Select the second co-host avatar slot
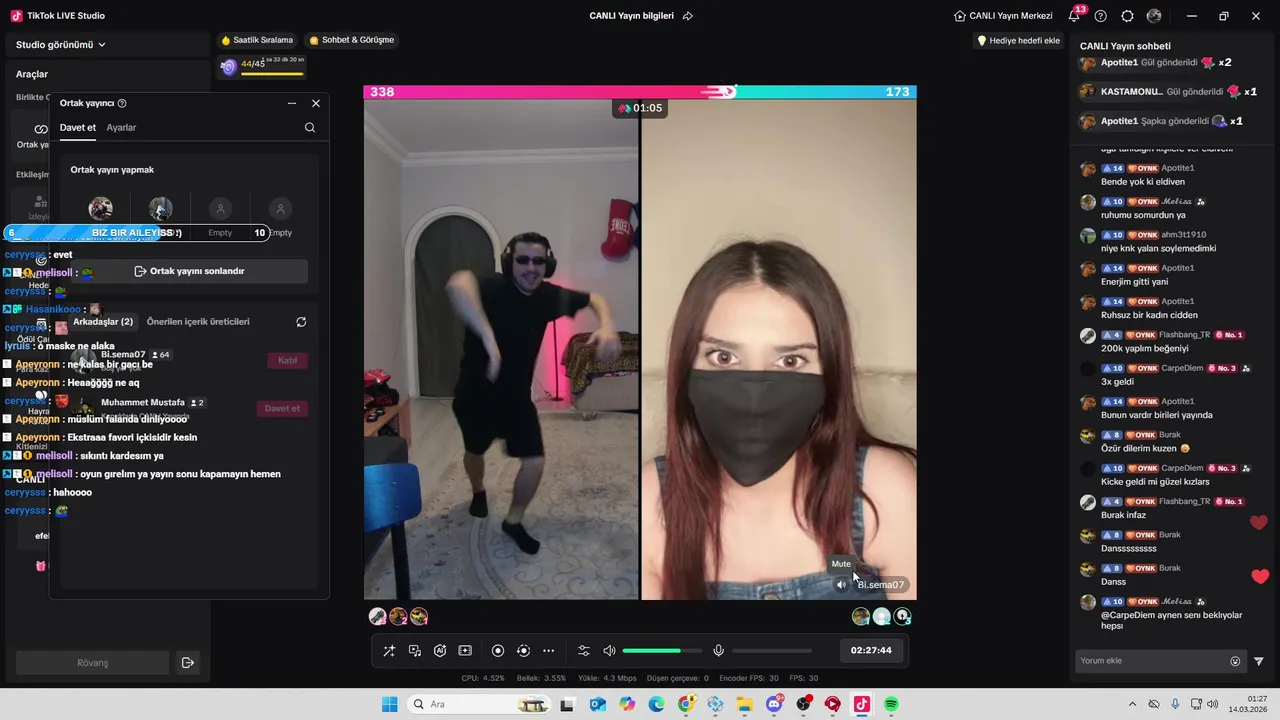Viewport: 1280px width, 720px height. (160, 209)
